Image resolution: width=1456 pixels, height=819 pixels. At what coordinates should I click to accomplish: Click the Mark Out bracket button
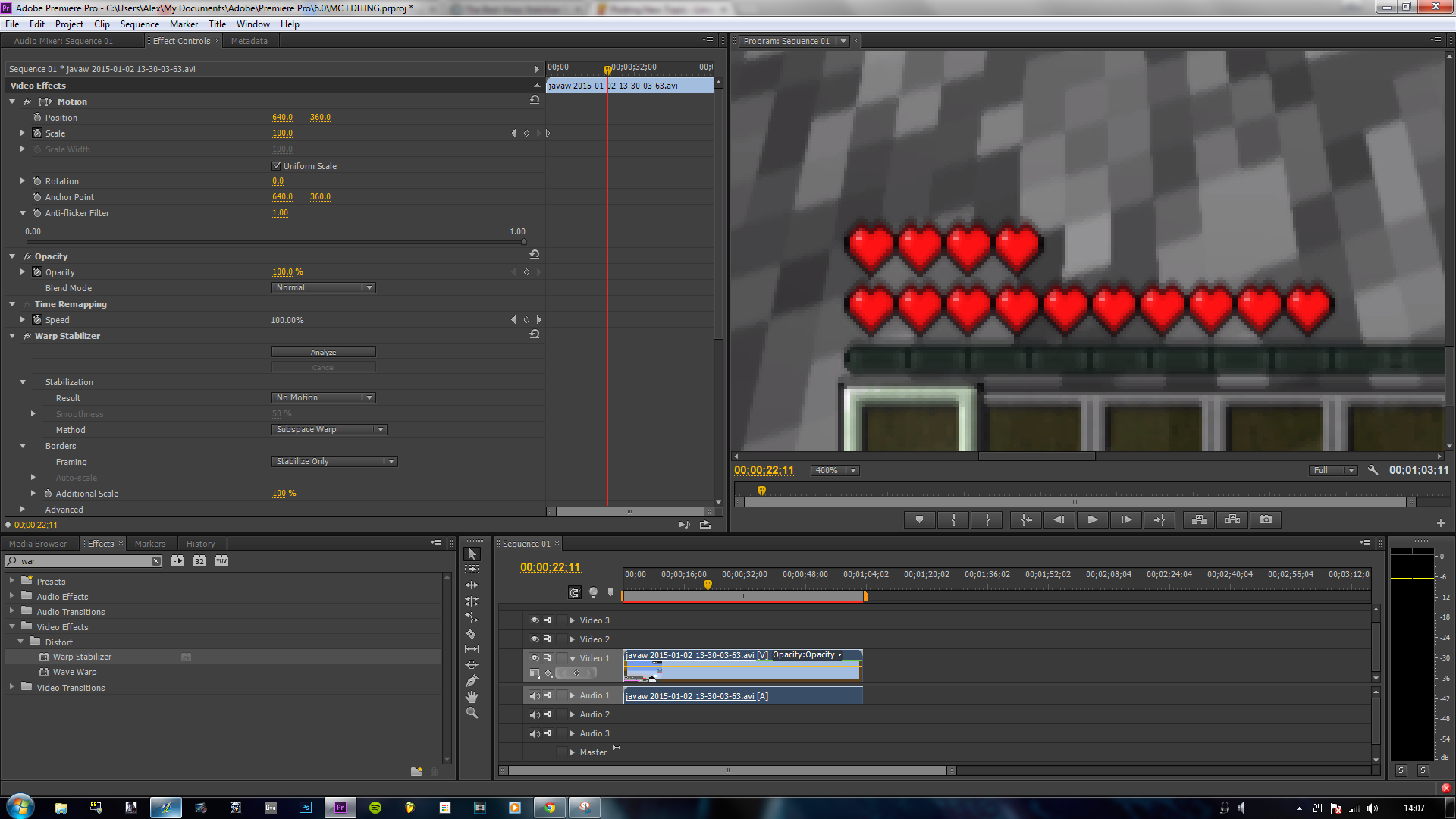point(987,519)
